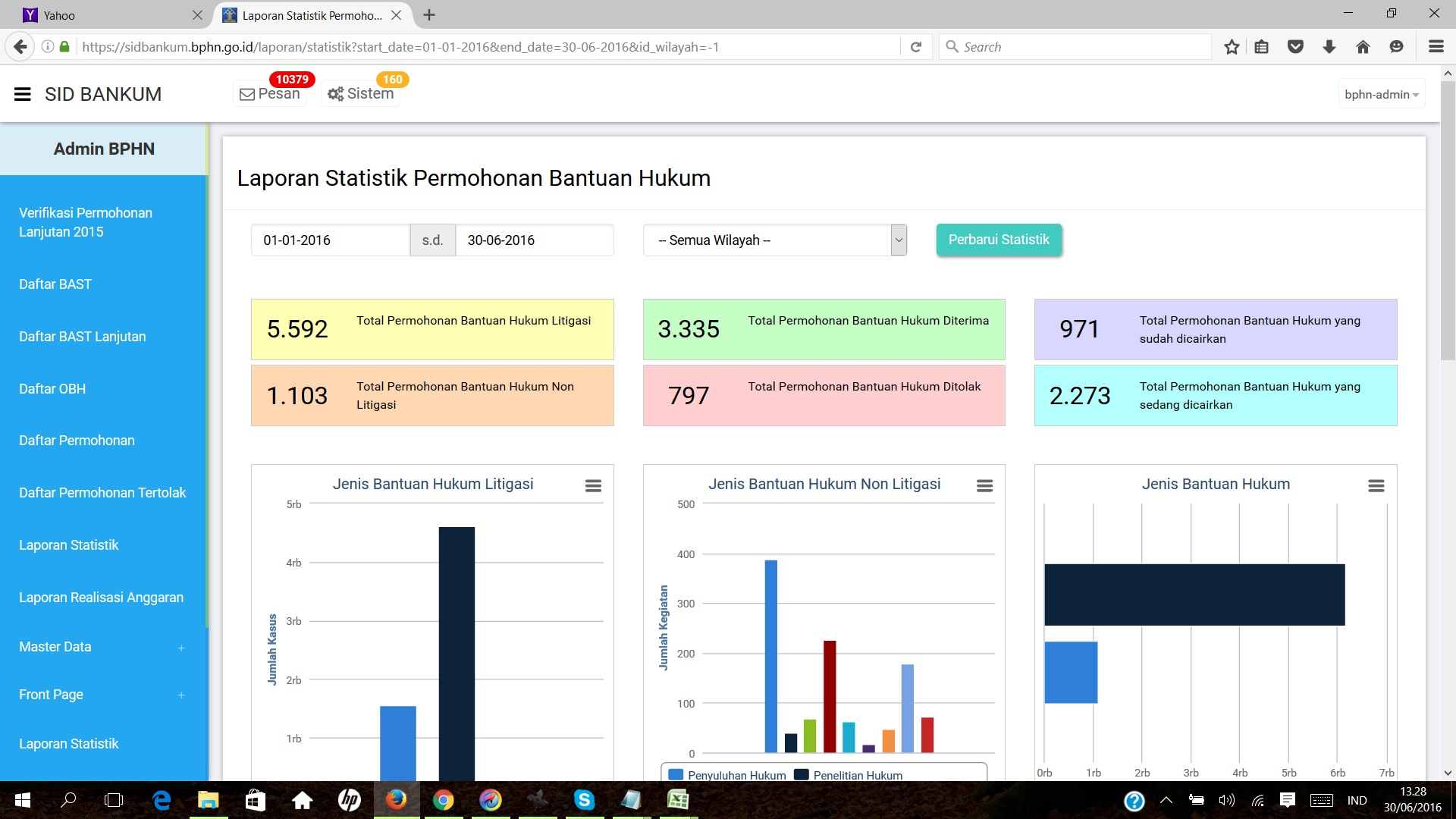Screen dimensions: 1456x819
Task: Open Firefox downloads arrow icon
Action: [1329, 47]
